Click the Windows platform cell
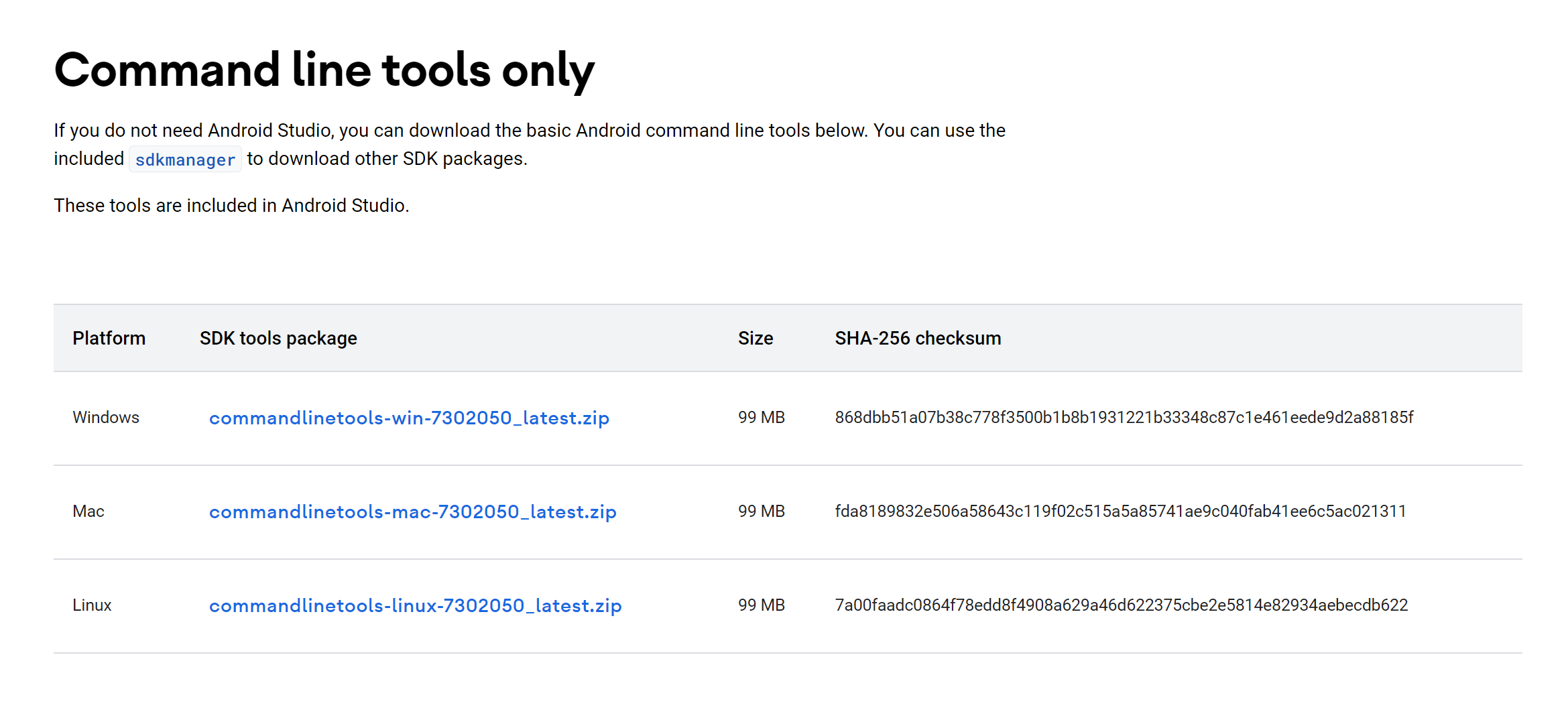This screenshot has width=1568, height=718. tap(106, 417)
